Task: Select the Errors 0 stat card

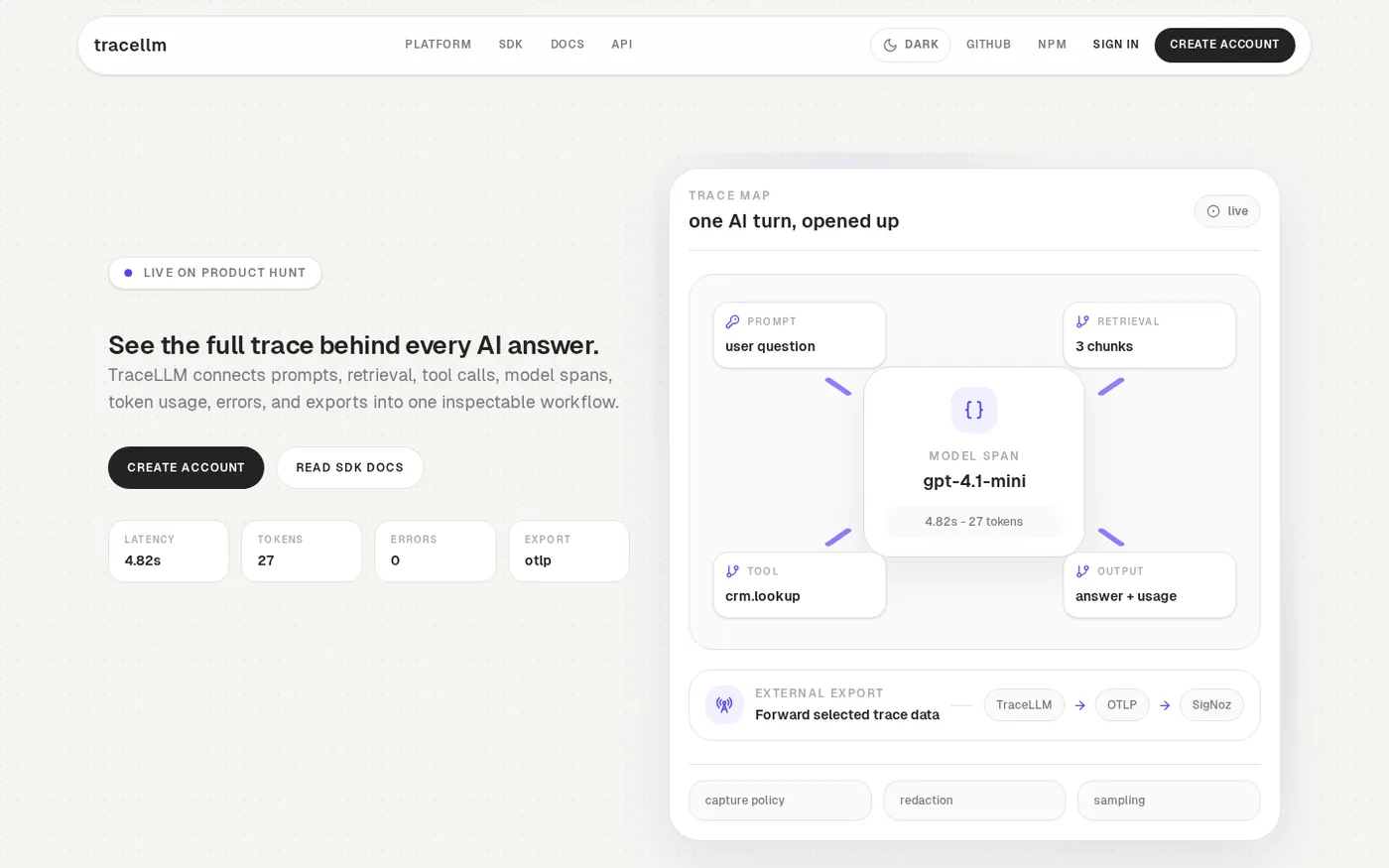Action: click(x=435, y=551)
